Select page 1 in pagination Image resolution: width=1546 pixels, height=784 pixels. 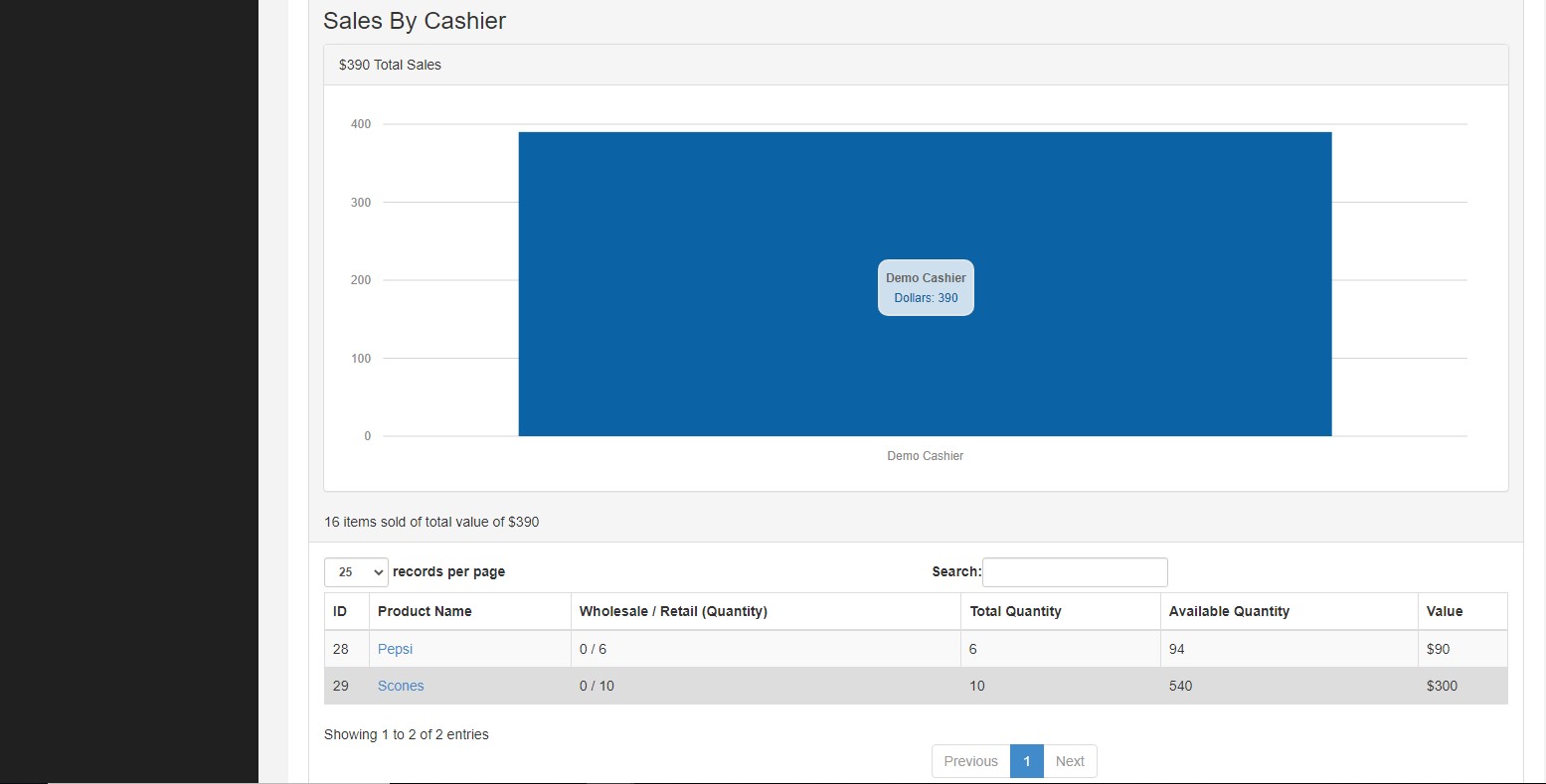pyautogui.click(x=1027, y=761)
